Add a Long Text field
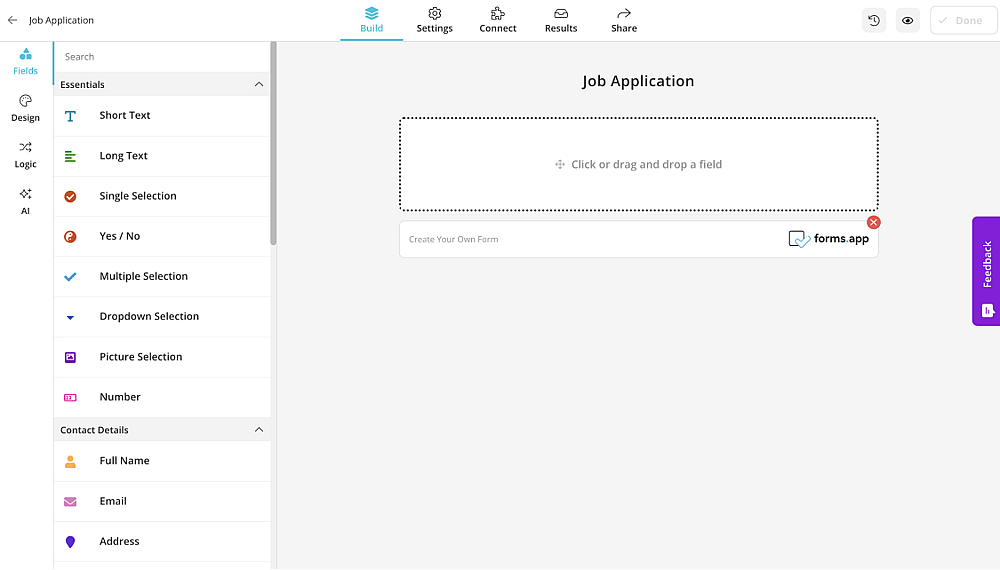This screenshot has width=1000, height=570. point(162,156)
